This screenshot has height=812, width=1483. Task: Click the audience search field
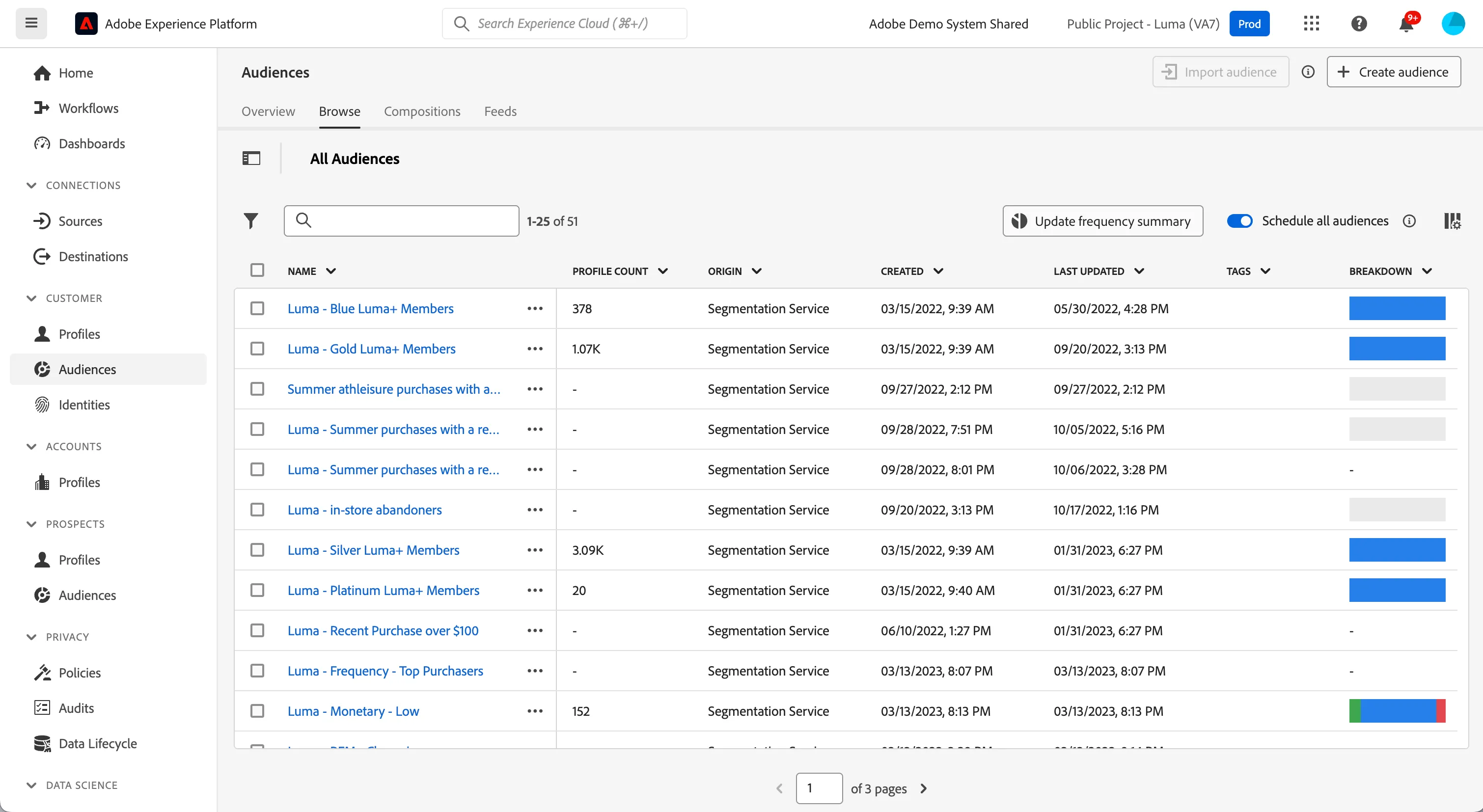coord(401,221)
